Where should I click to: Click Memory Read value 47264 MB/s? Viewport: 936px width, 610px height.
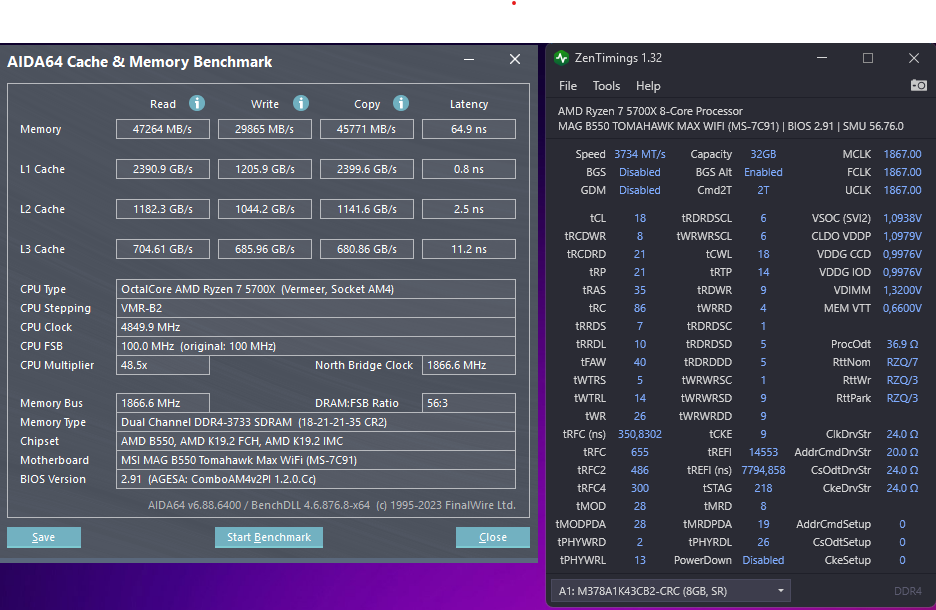pos(162,129)
